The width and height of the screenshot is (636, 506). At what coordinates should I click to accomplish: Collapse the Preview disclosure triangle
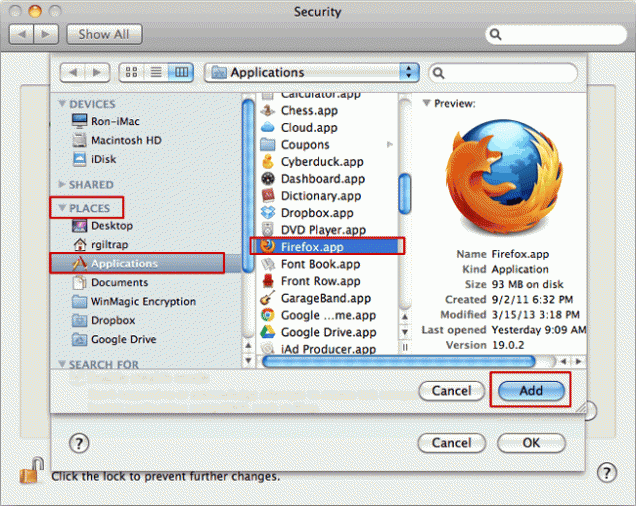point(426,103)
